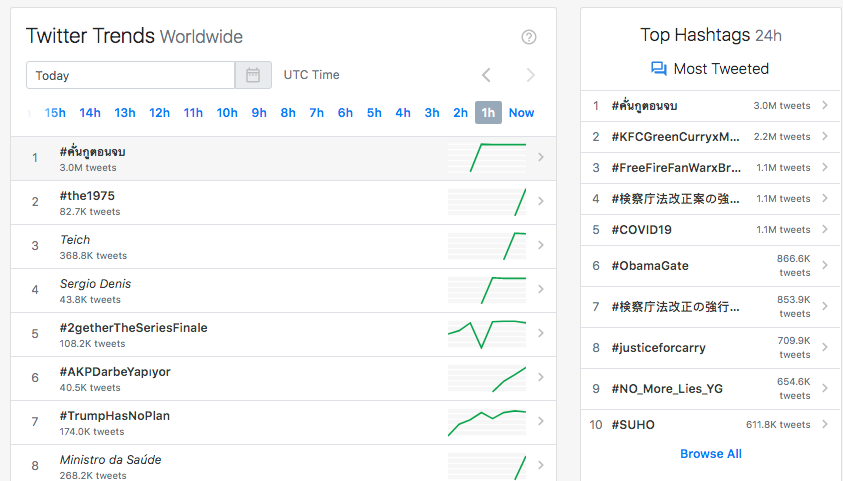Select the 15h time tab

[55, 113]
